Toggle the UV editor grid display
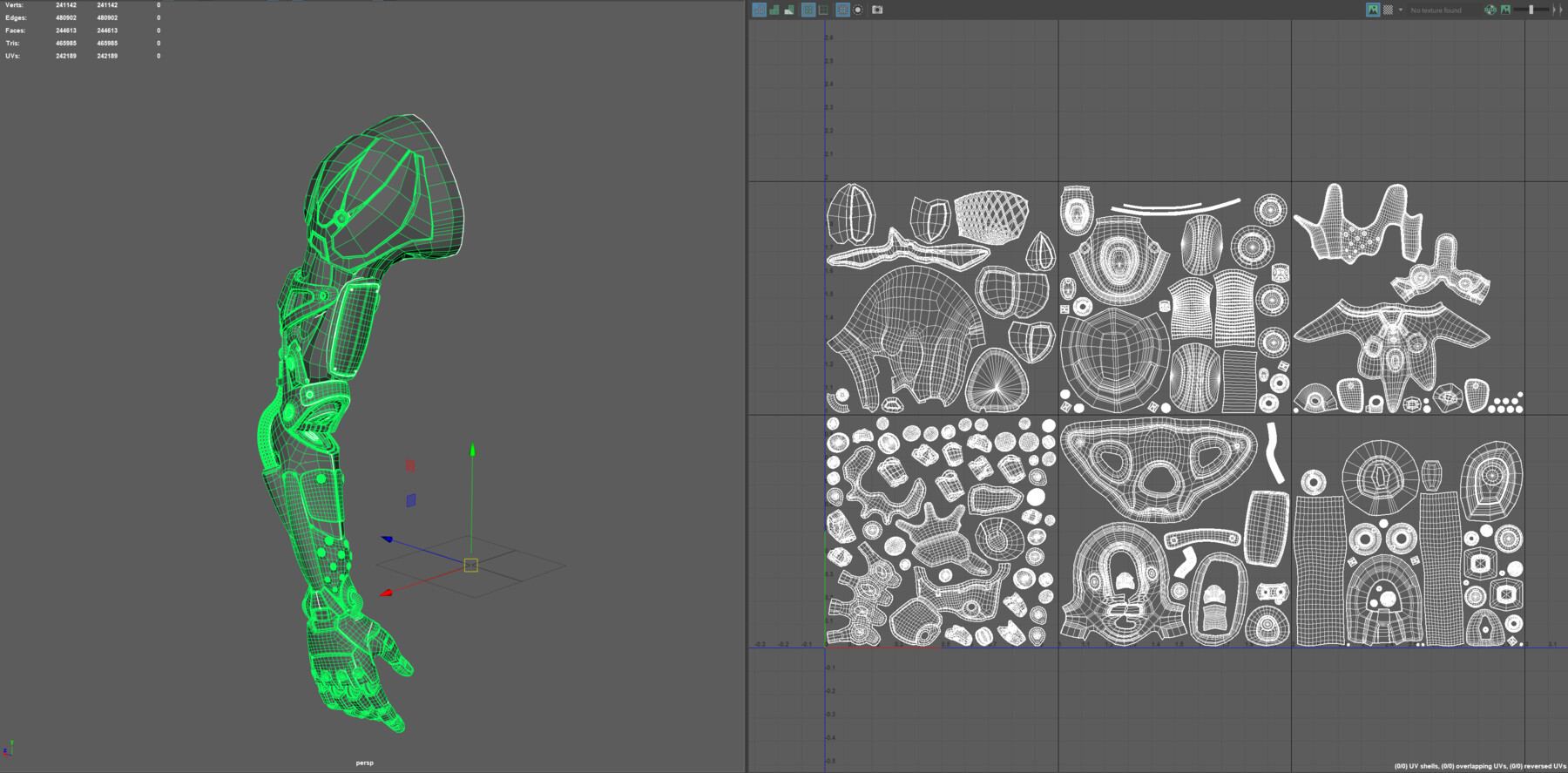Viewport: 1568px width, 773px height. (x=842, y=10)
